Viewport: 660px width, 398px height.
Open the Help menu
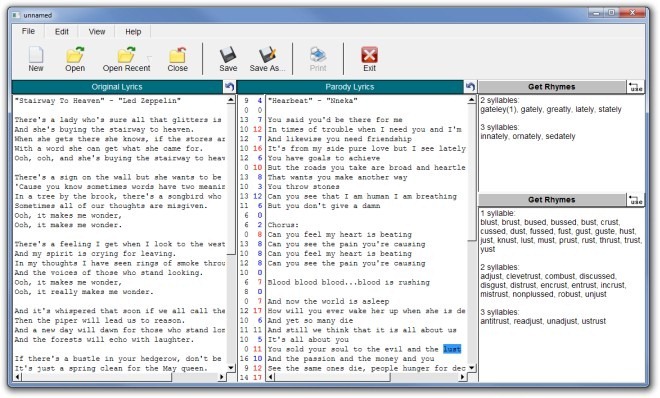click(133, 32)
